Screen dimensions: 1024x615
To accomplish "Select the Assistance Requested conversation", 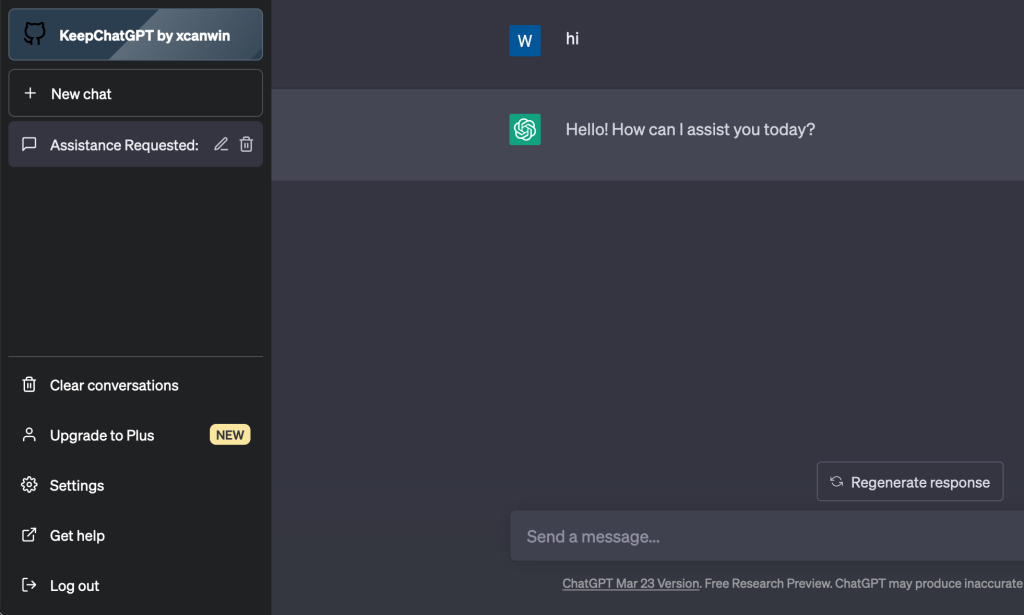I will (124, 145).
